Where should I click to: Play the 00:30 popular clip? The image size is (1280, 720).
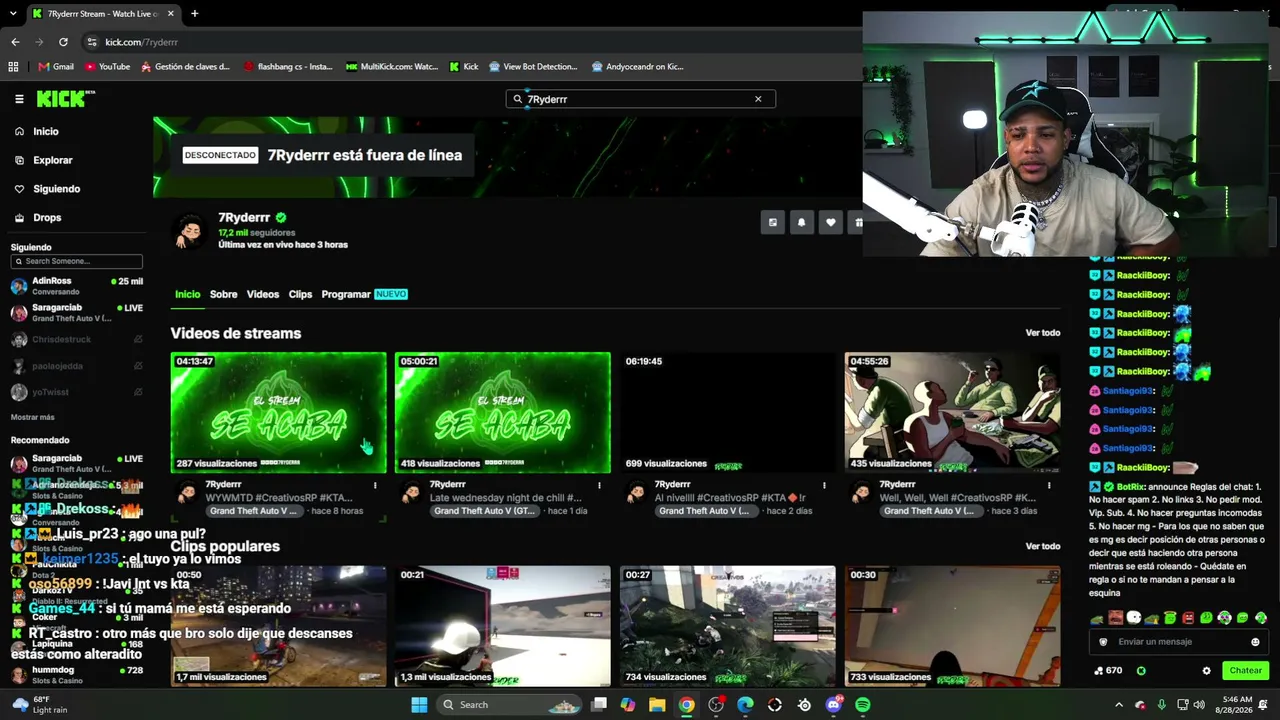point(952,626)
